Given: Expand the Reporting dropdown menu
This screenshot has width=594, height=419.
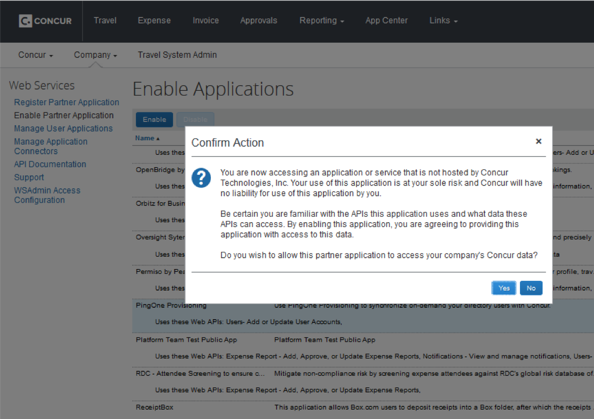Looking at the screenshot, I should point(322,20).
